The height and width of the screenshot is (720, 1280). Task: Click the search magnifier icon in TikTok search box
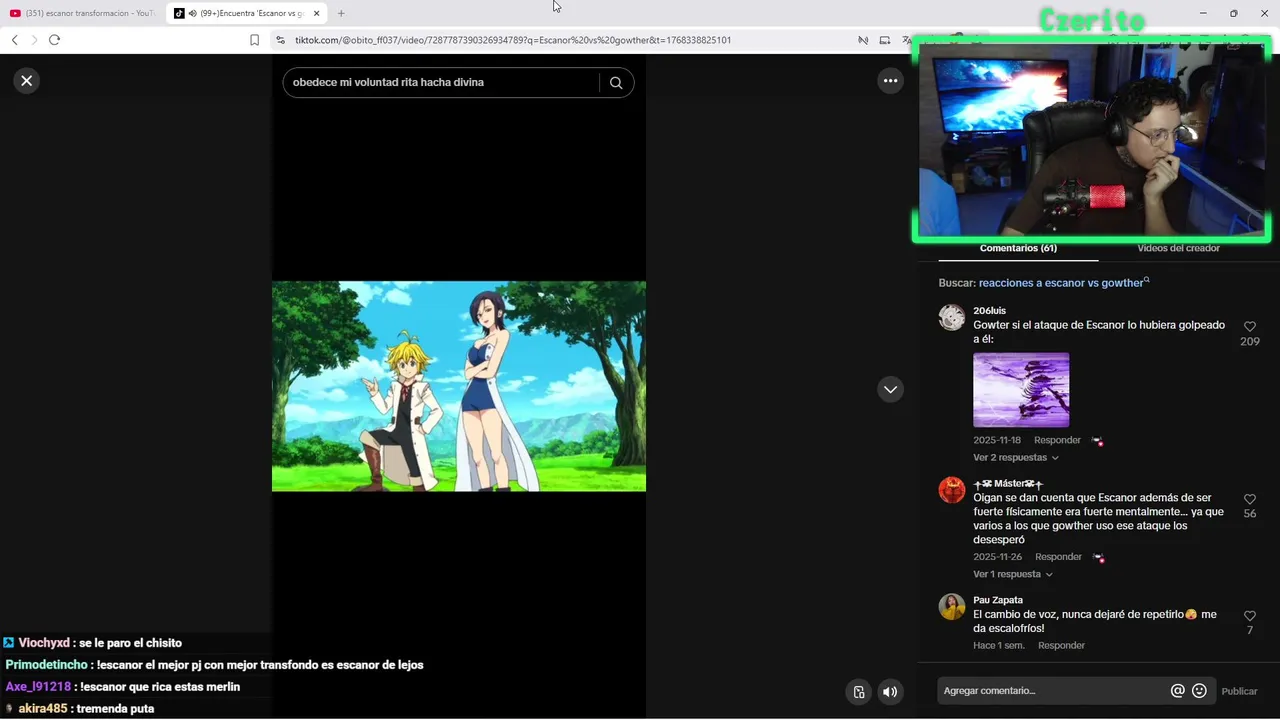616,83
